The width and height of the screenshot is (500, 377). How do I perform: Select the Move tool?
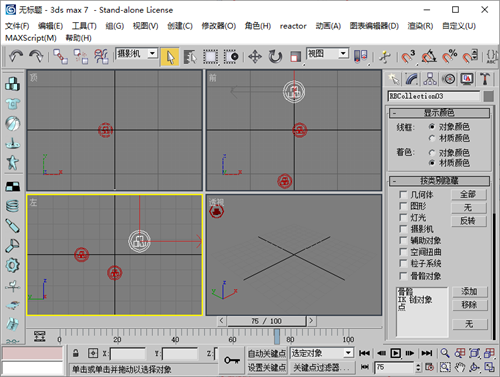tap(255, 57)
